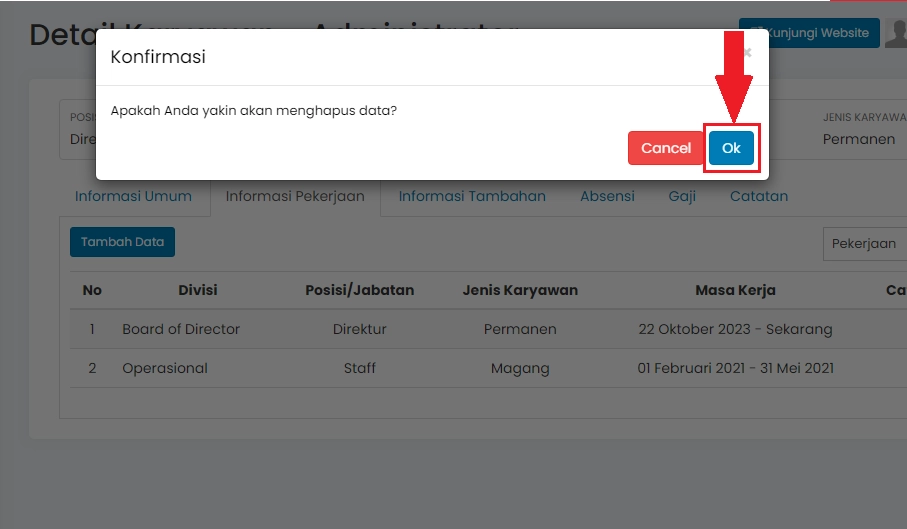Click the user avatar icon at top right
Screen dimensions: 907x529
[x=897, y=33]
